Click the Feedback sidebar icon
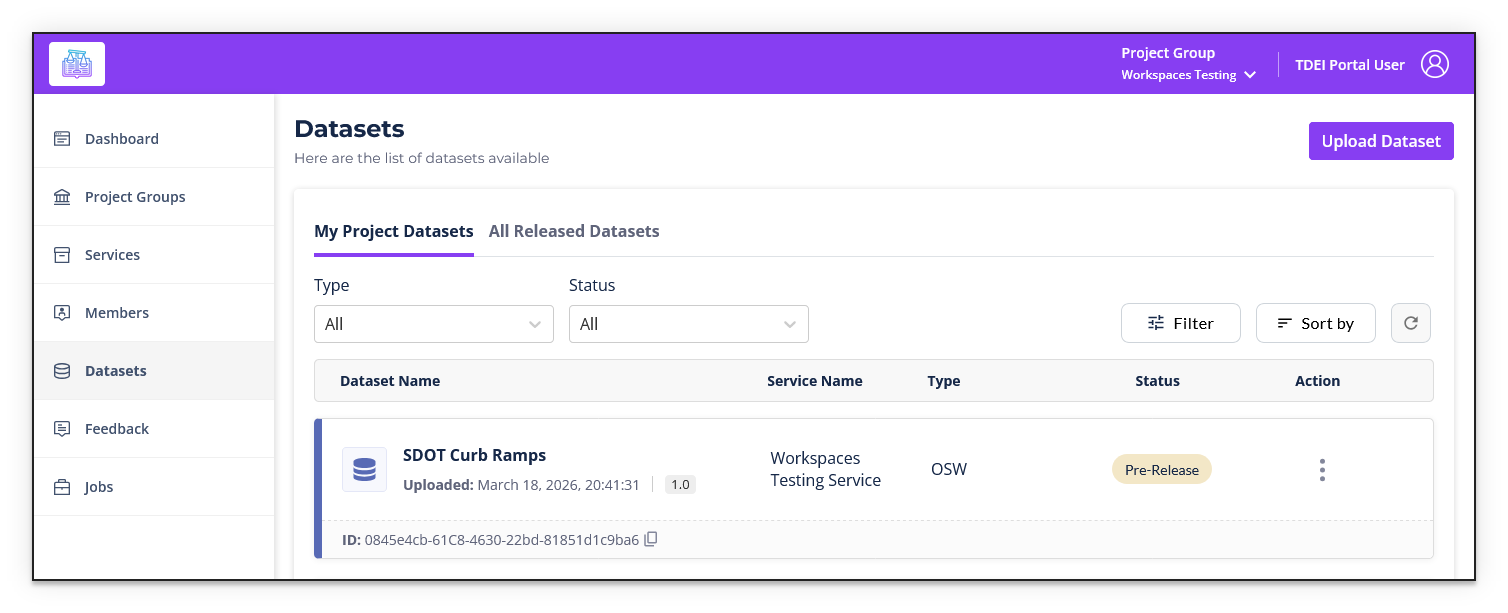Image resolution: width=1508 pixels, height=613 pixels. [x=62, y=428]
